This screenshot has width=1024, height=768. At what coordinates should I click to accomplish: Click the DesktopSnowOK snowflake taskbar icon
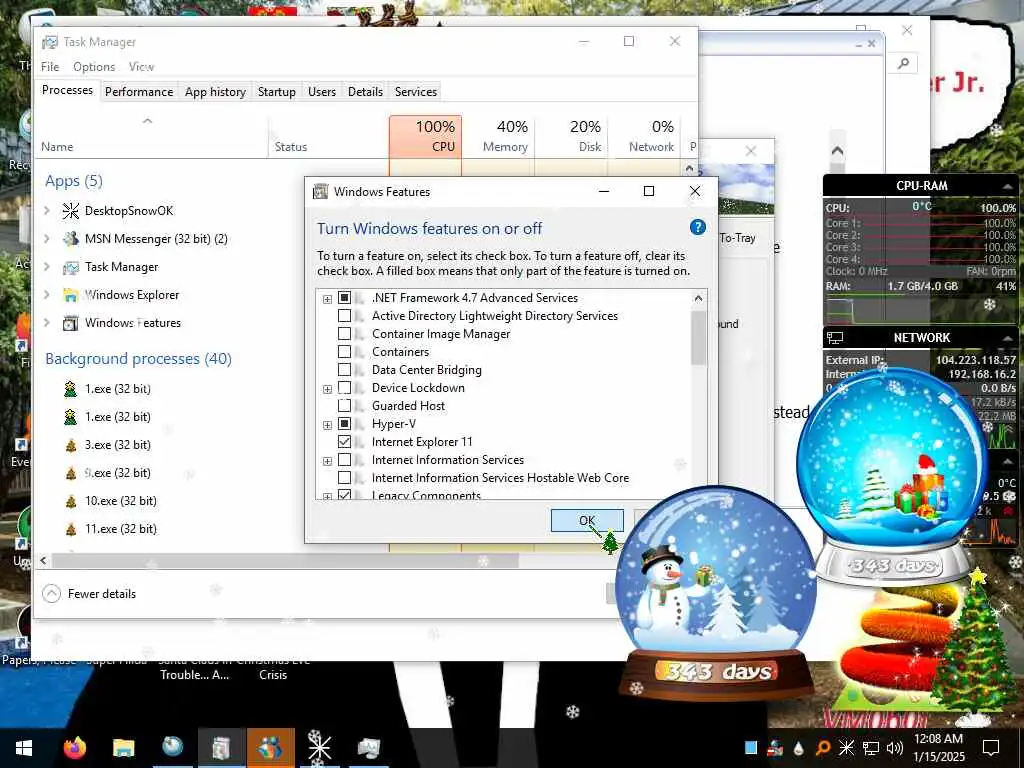click(319, 748)
